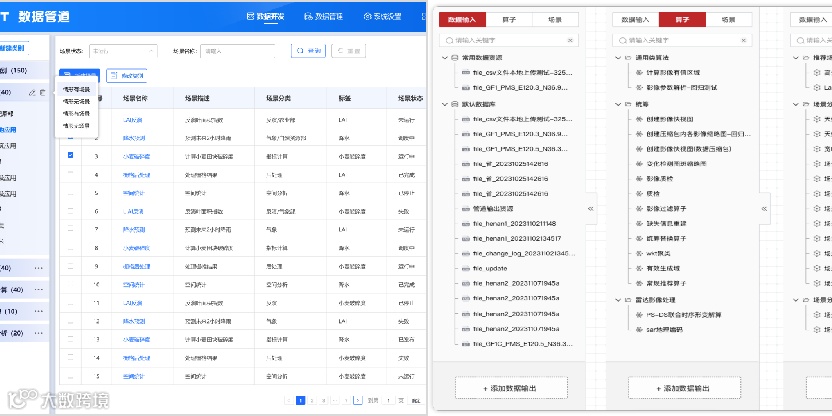Go to the next page with pagination arrow
The width and height of the screenshot is (832, 416).
[x=358, y=401]
